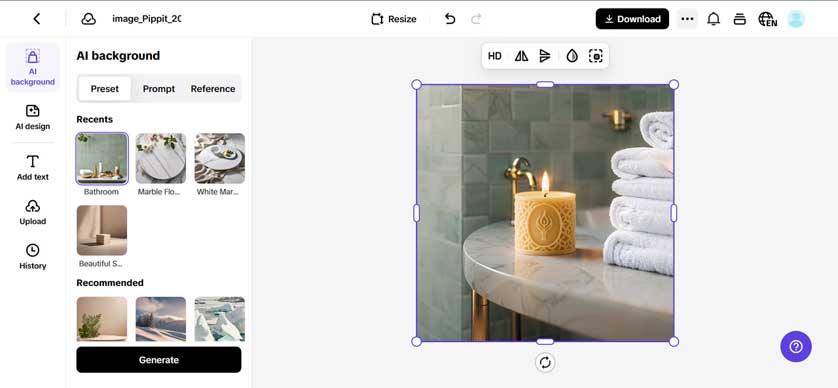
Task: Click the cloud save status icon
Action: (88, 19)
